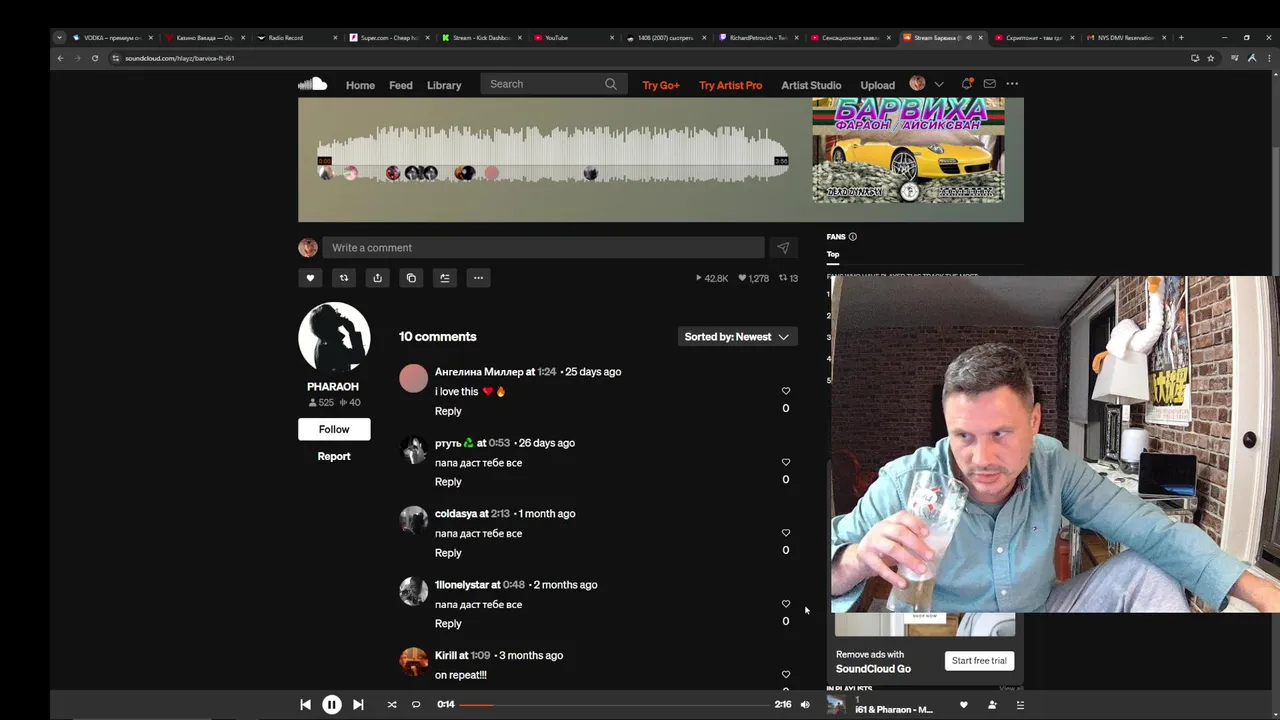1280x720 pixels.
Task: Follow the artist PHARAOH
Action: click(x=334, y=429)
